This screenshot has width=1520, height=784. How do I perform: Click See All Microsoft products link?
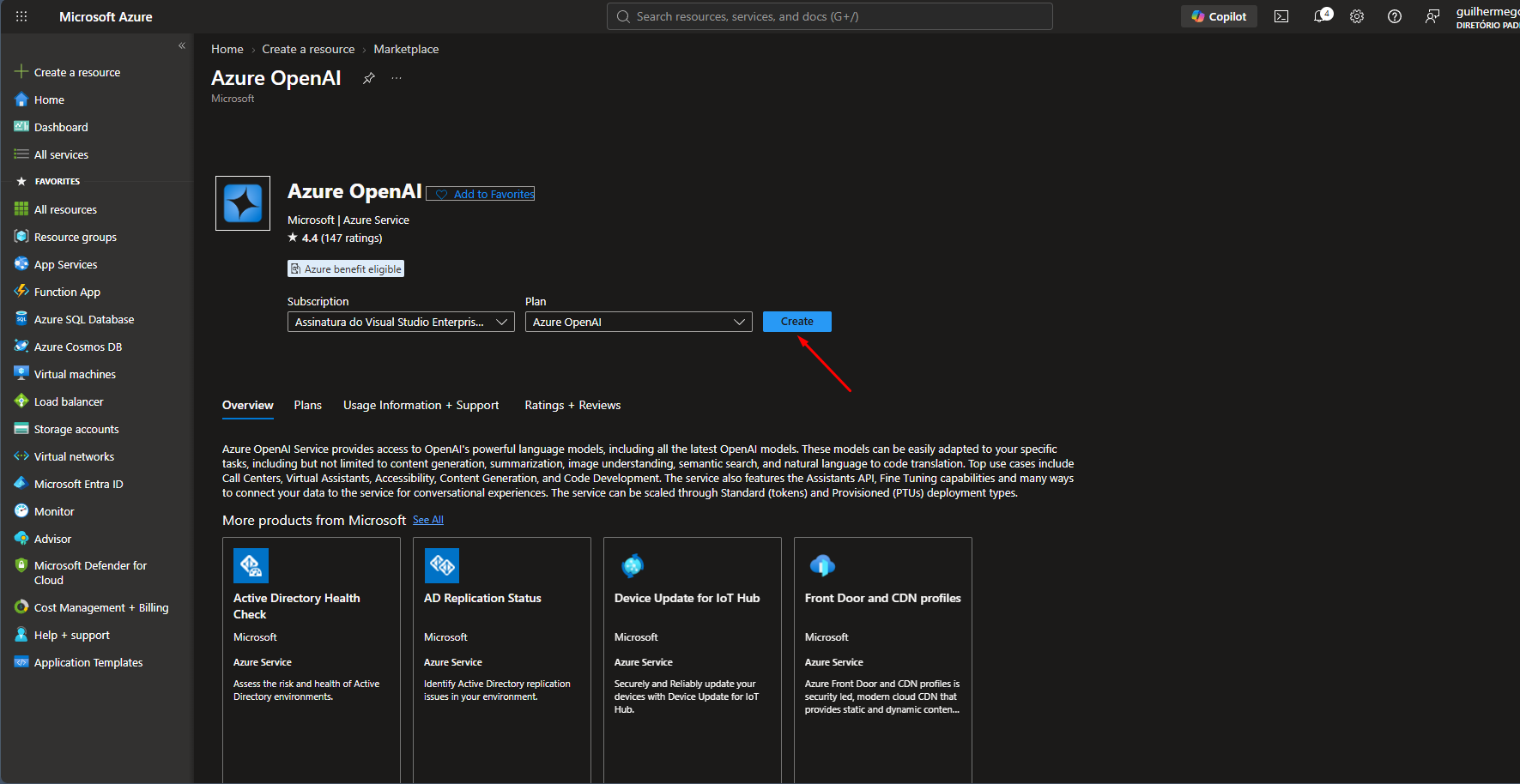(x=428, y=520)
